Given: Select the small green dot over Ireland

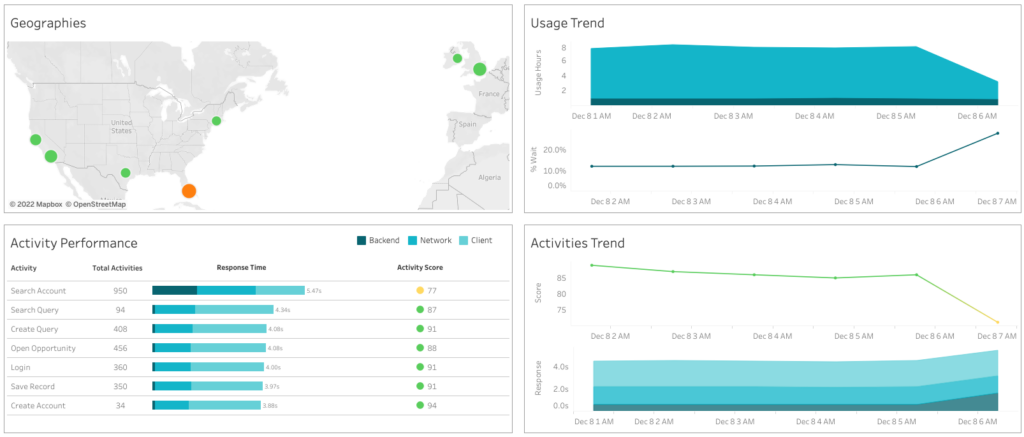Looking at the screenshot, I should (458, 58).
